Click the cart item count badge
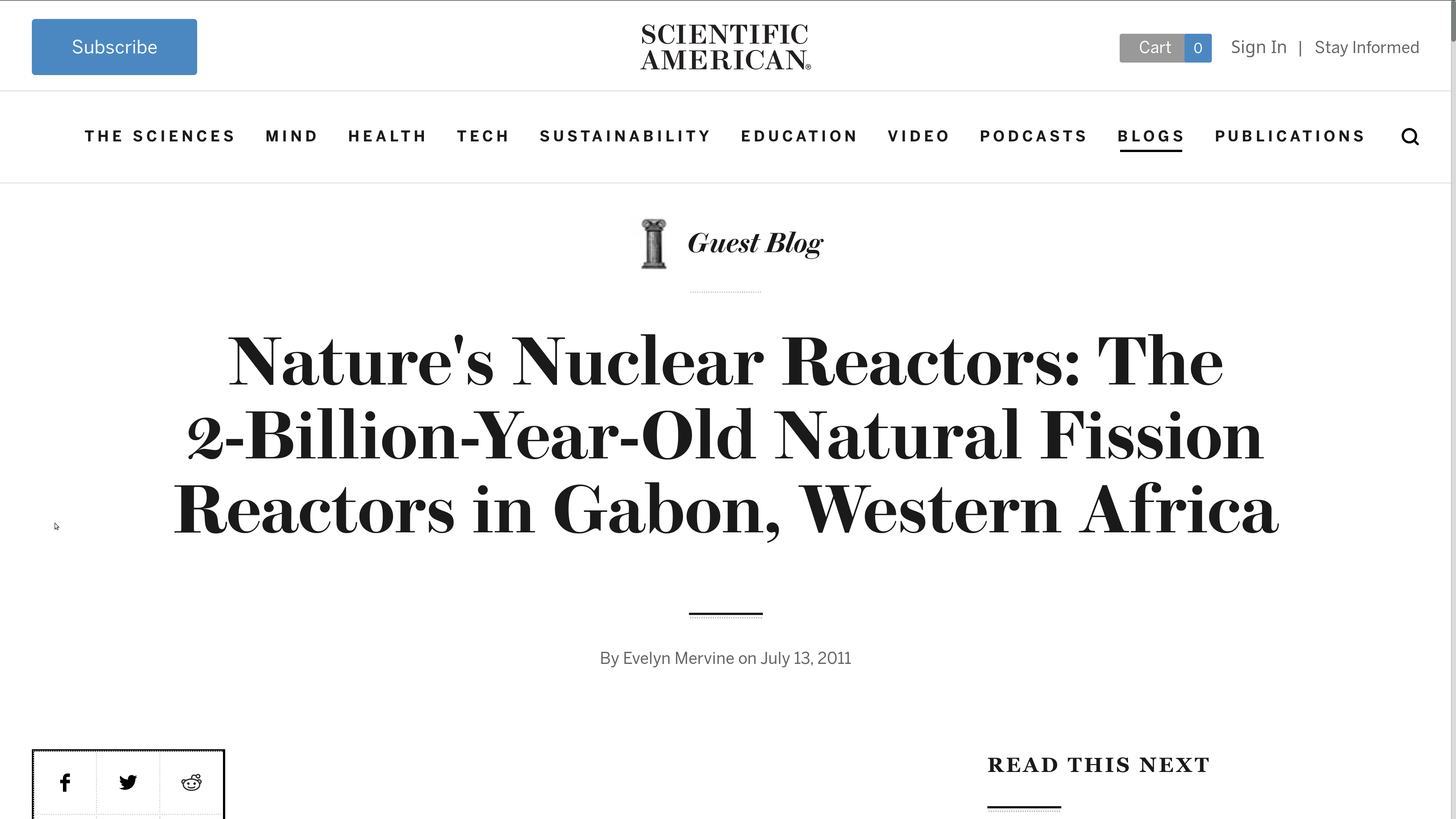Viewport: 1456px width, 819px height. (1198, 48)
